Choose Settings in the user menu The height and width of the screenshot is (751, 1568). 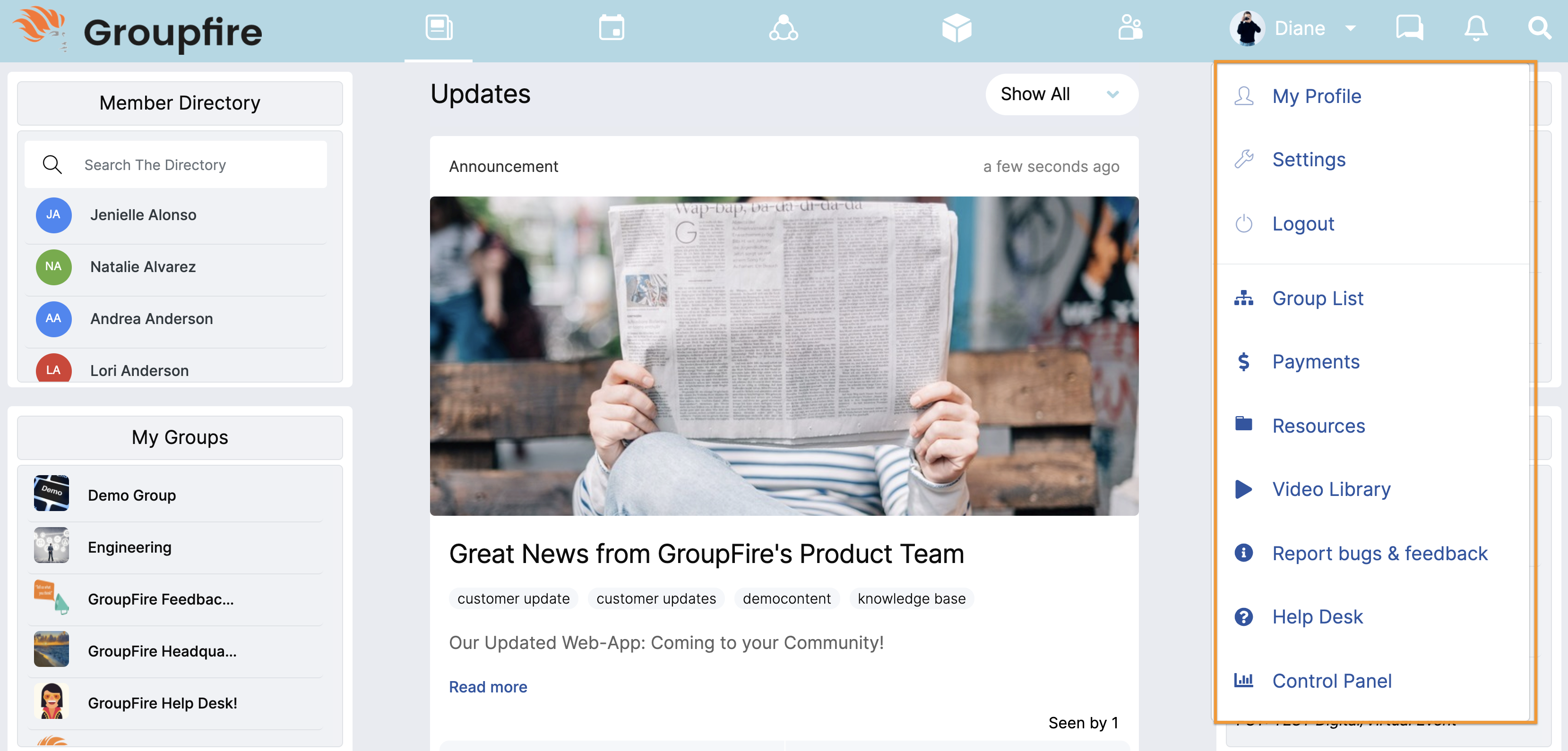point(1309,160)
